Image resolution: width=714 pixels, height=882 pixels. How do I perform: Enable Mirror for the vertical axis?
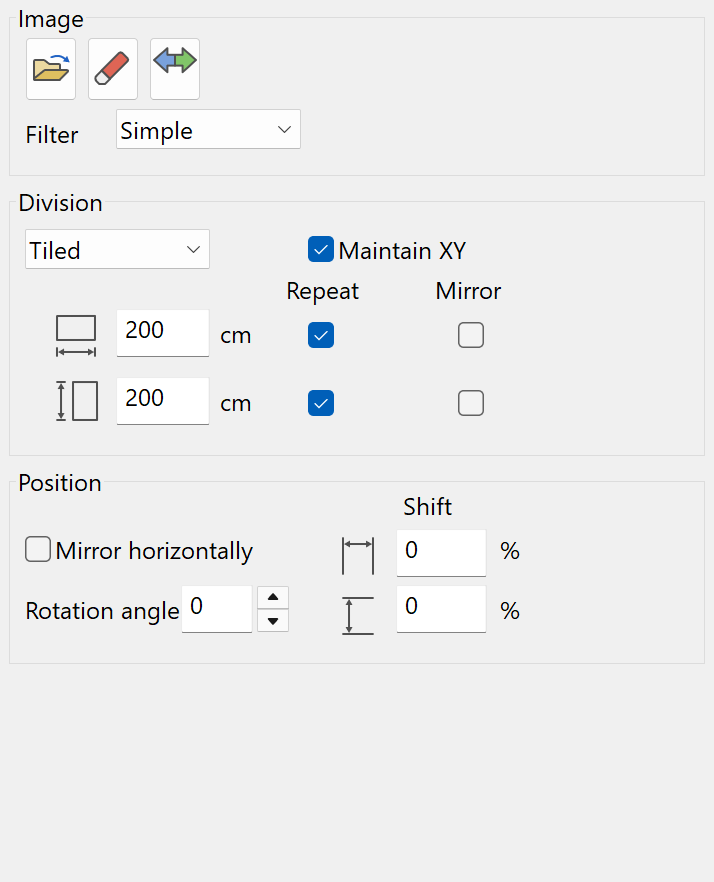[471, 402]
